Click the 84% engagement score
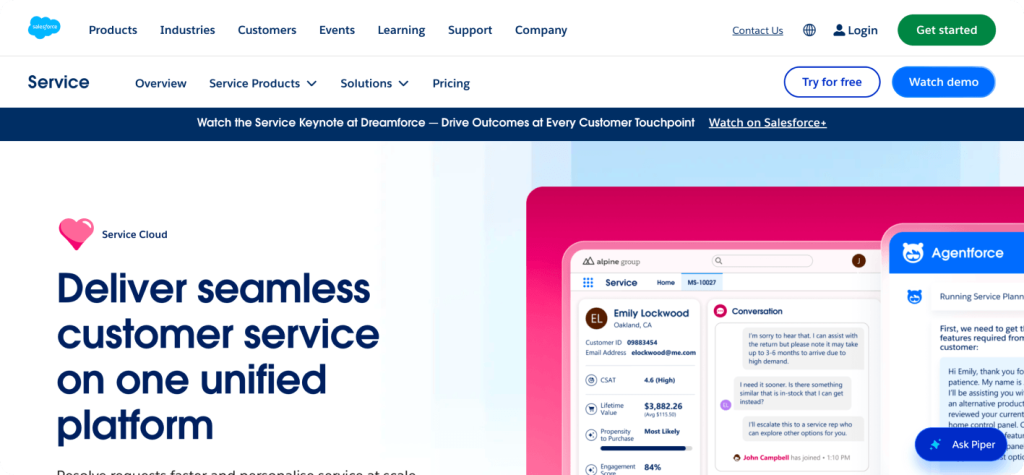Image resolution: width=1024 pixels, height=475 pixels. [654, 467]
